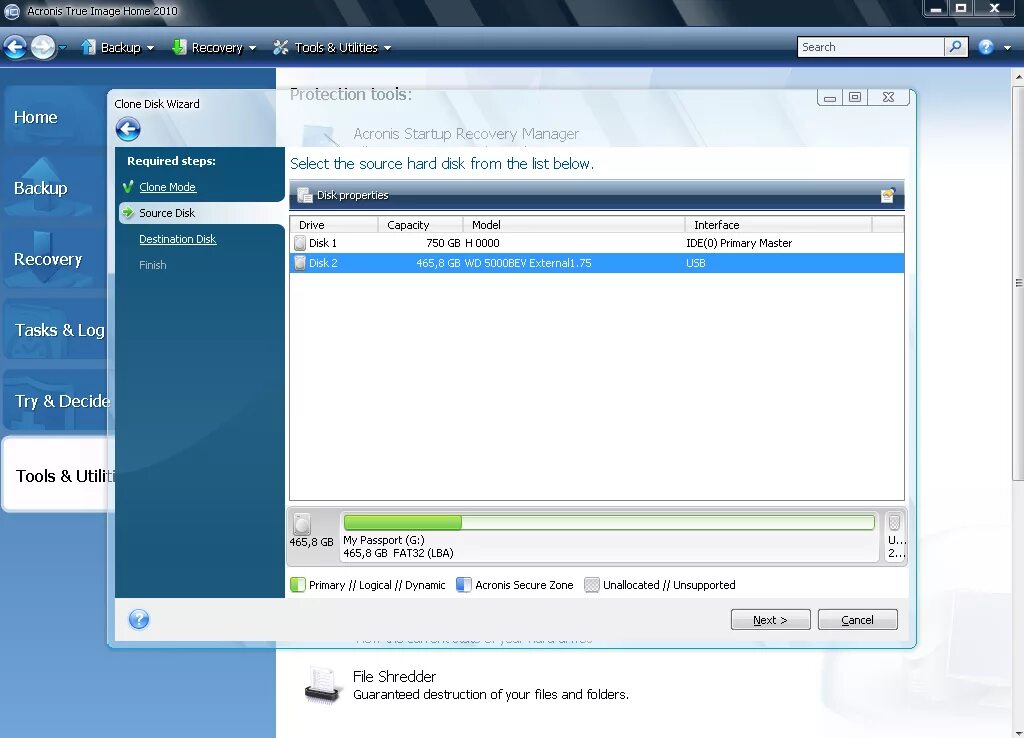Click the wizard back arrow button

tap(128, 129)
